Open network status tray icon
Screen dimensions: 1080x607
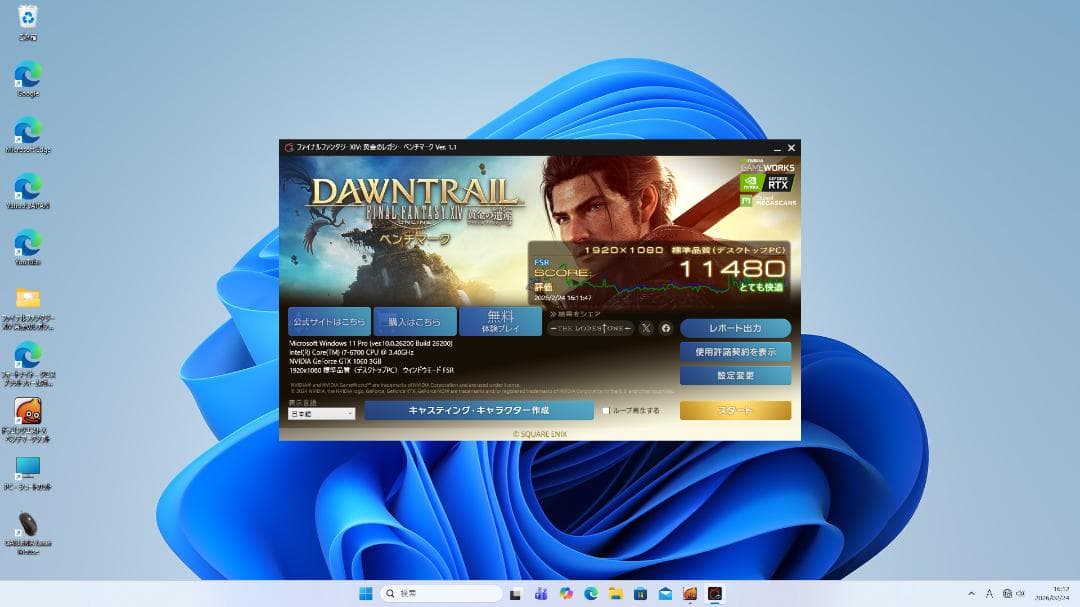(1007, 593)
